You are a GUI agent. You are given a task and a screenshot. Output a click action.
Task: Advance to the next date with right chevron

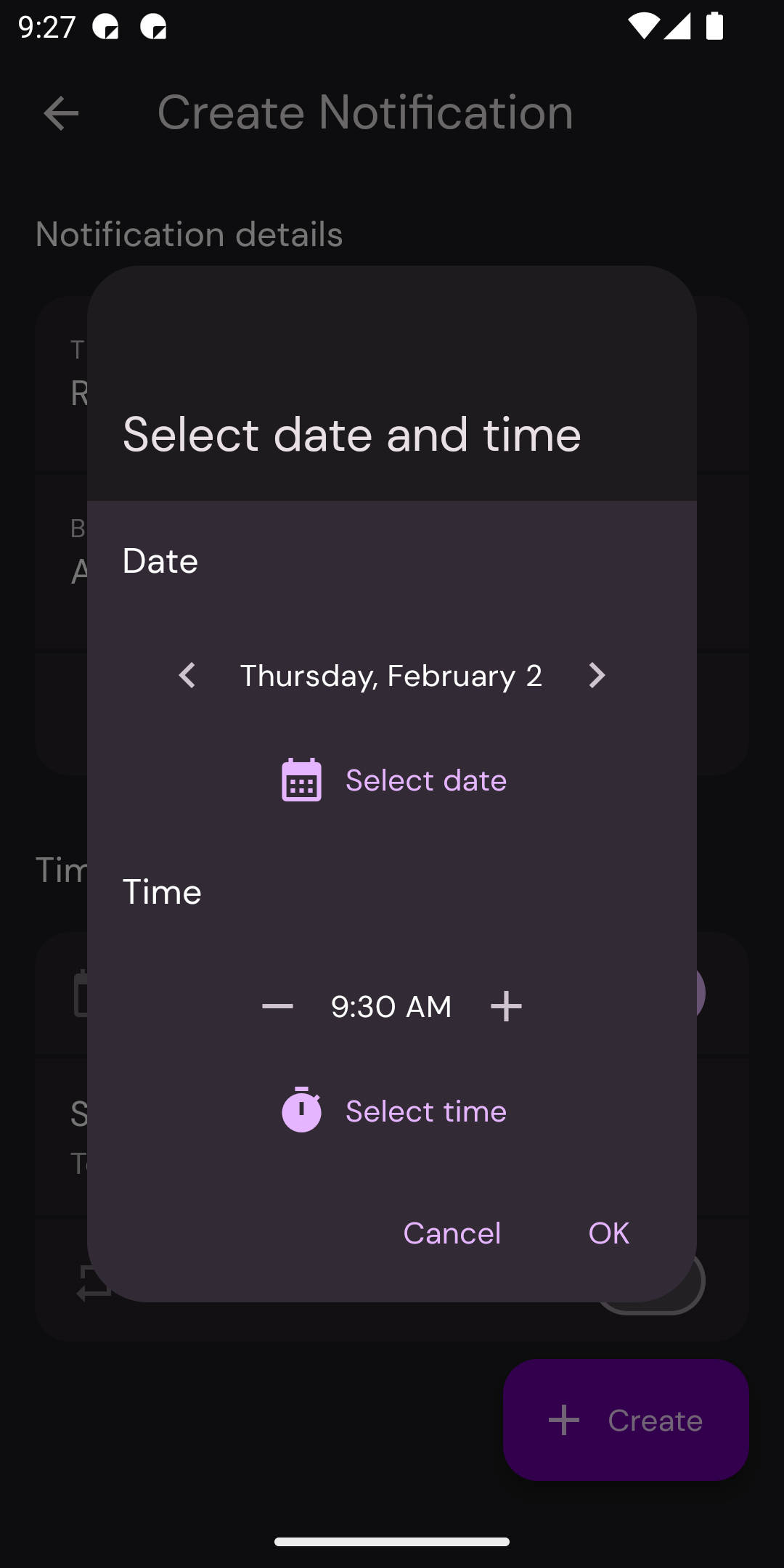(x=596, y=676)
